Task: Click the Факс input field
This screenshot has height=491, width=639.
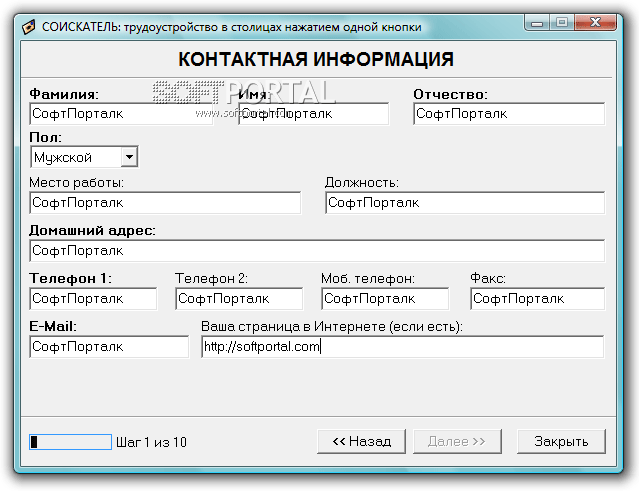Action: tap(537, 298)
